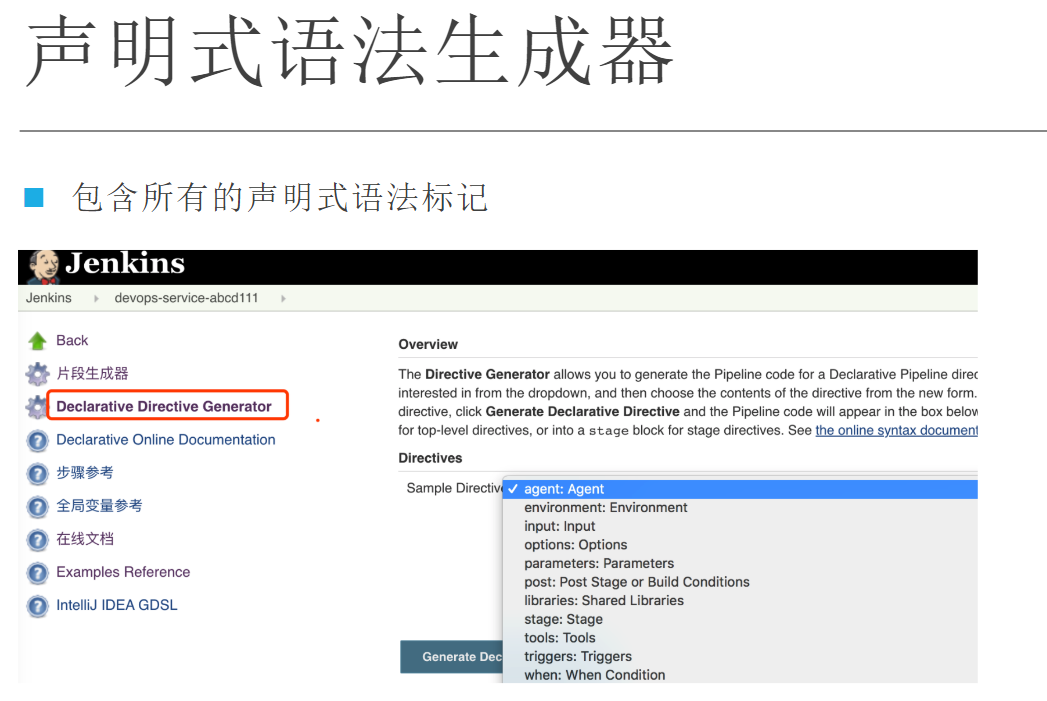Click the 'Directives' heading
Screen dimensions: 1047x701
430,458
